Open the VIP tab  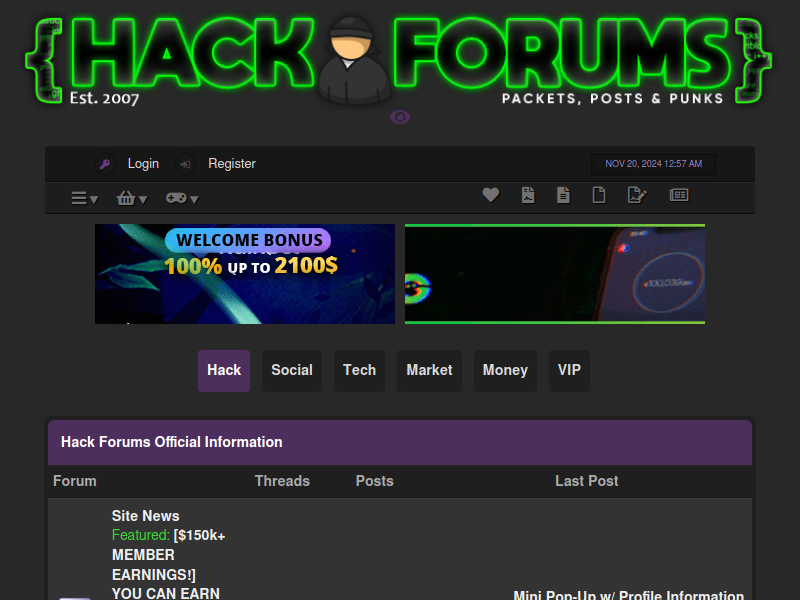[x=569, y=370]
